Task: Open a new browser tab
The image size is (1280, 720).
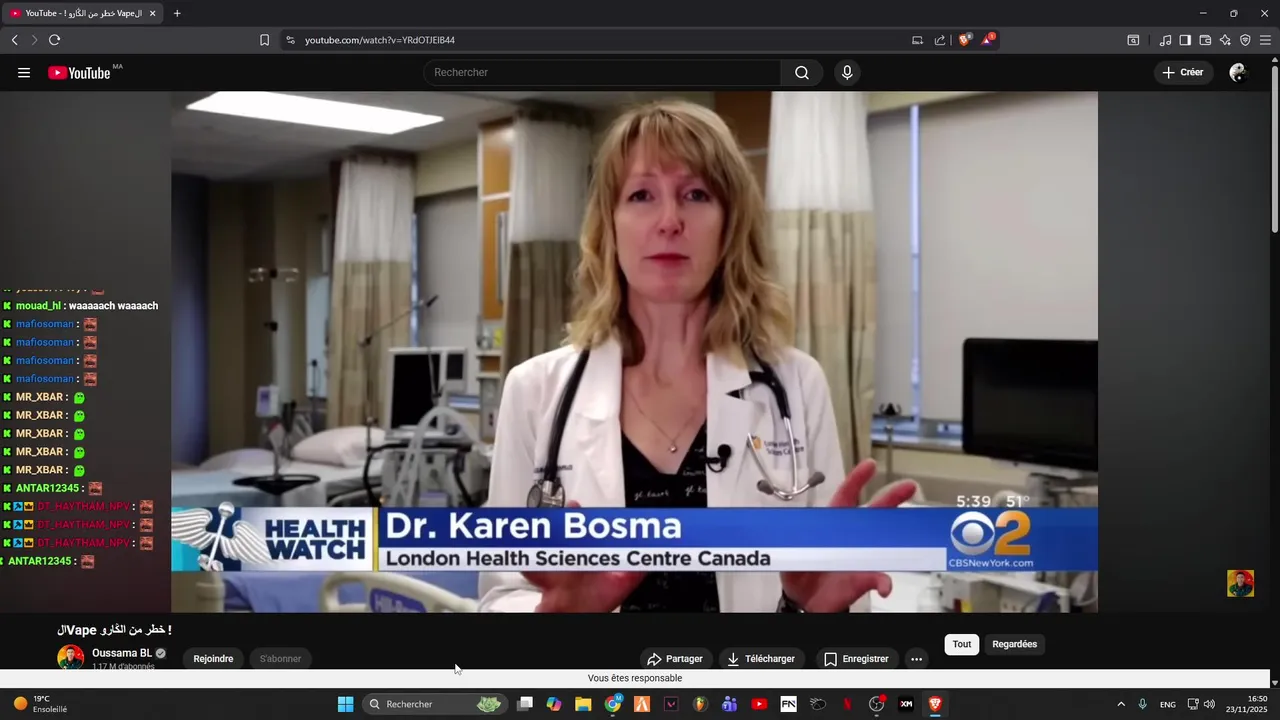Action: (x=177, y=13)
